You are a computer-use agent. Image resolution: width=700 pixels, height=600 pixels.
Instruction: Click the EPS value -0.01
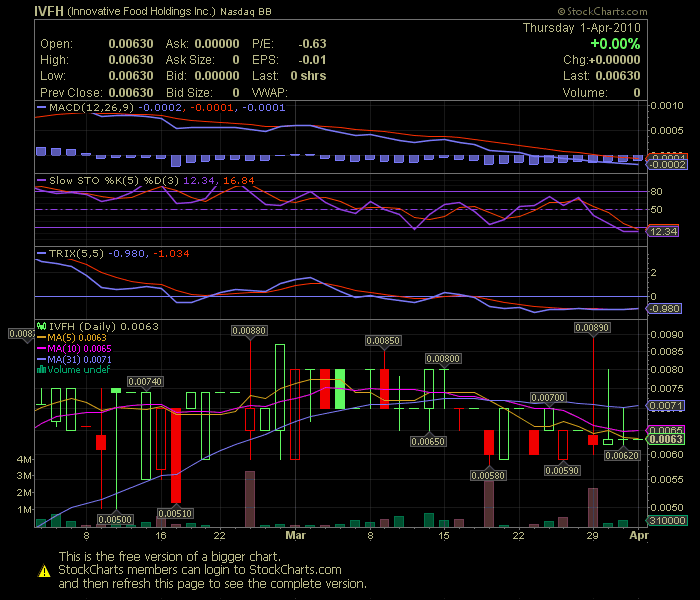(312, 60)
